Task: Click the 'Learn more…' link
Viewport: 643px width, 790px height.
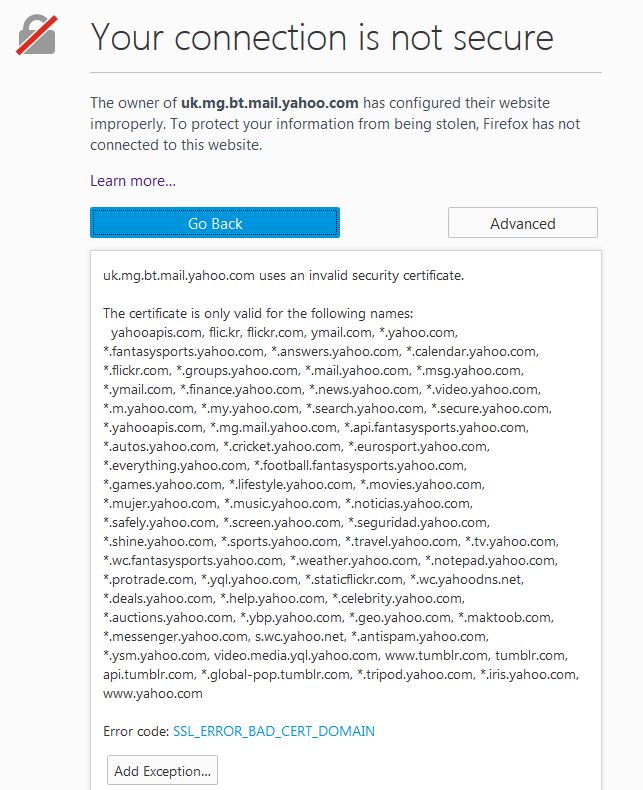Action: 133,181
